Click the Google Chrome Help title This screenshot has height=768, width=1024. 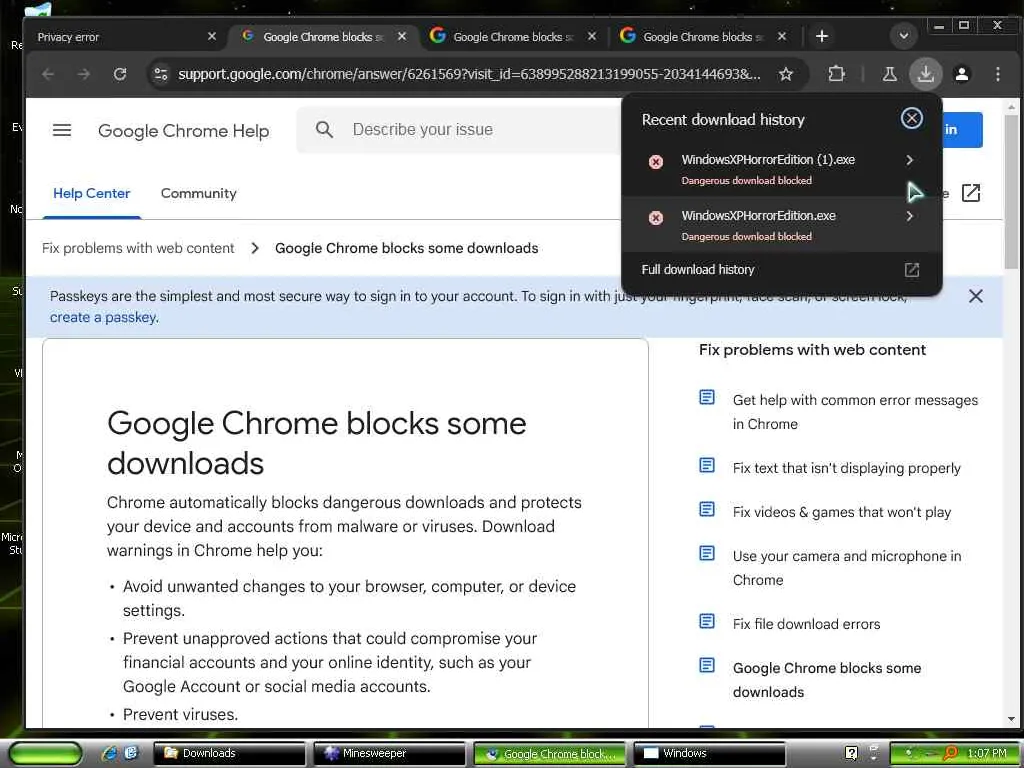(184, 131)
